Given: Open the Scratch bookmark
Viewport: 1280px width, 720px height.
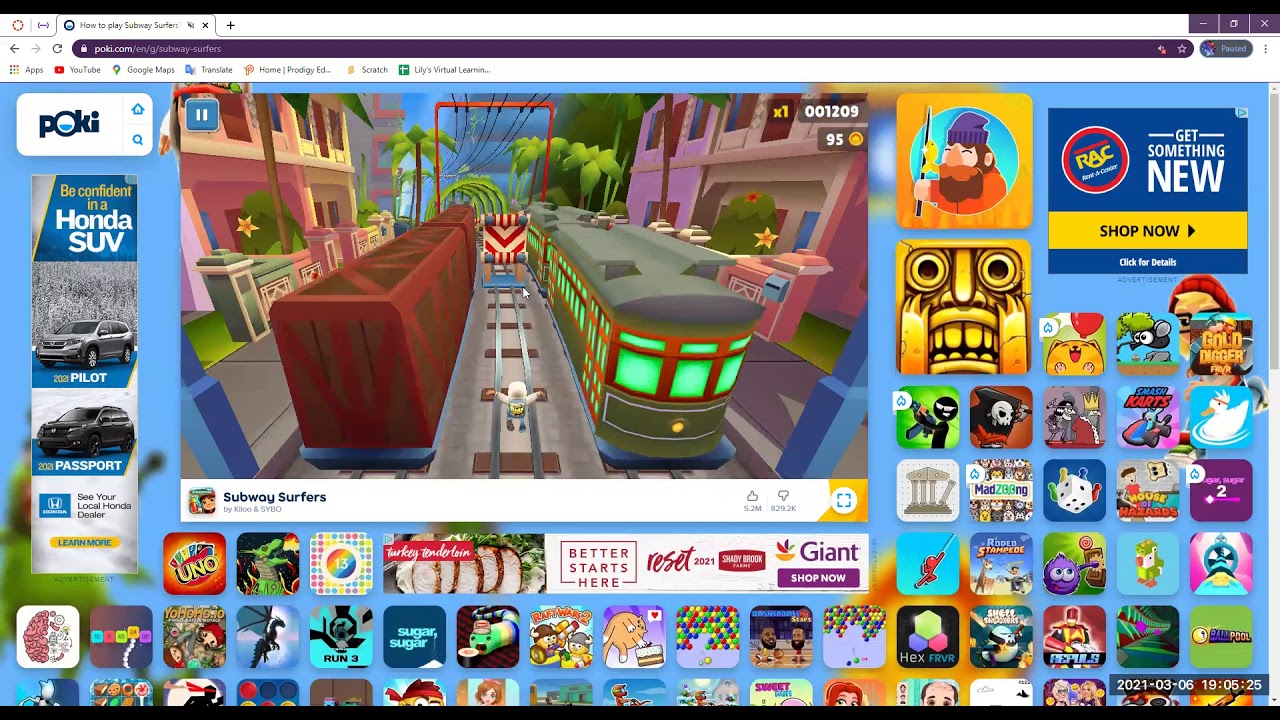Looking at the screenshot, I should pos(367,70).
